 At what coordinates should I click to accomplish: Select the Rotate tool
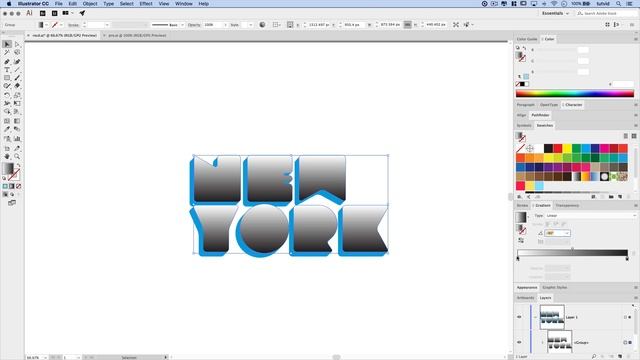(7, 95)
